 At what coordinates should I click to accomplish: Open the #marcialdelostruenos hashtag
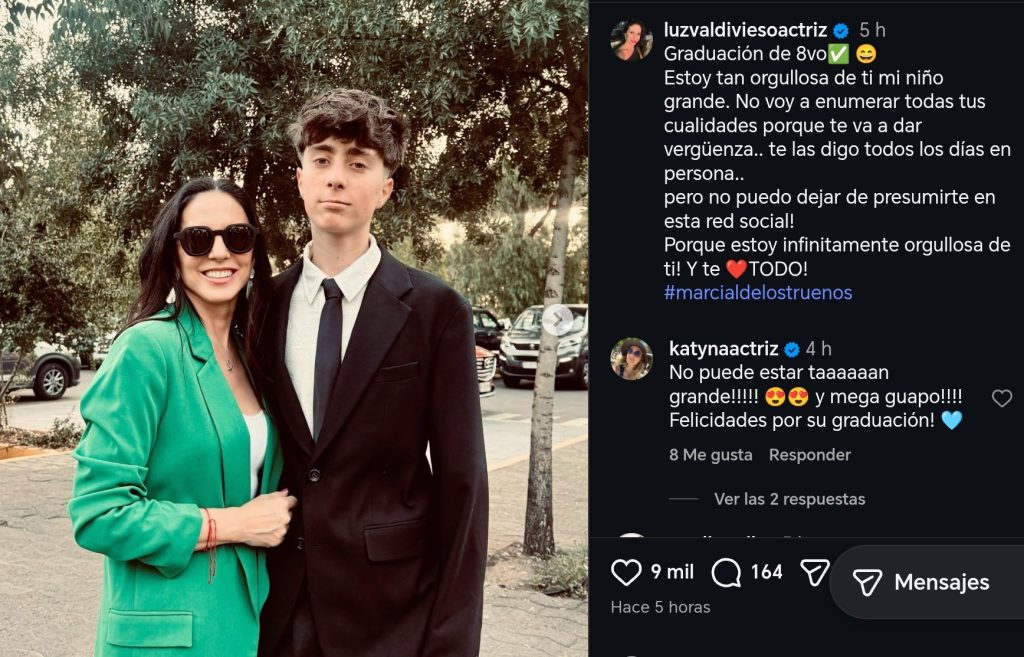(x=758, y=293)
